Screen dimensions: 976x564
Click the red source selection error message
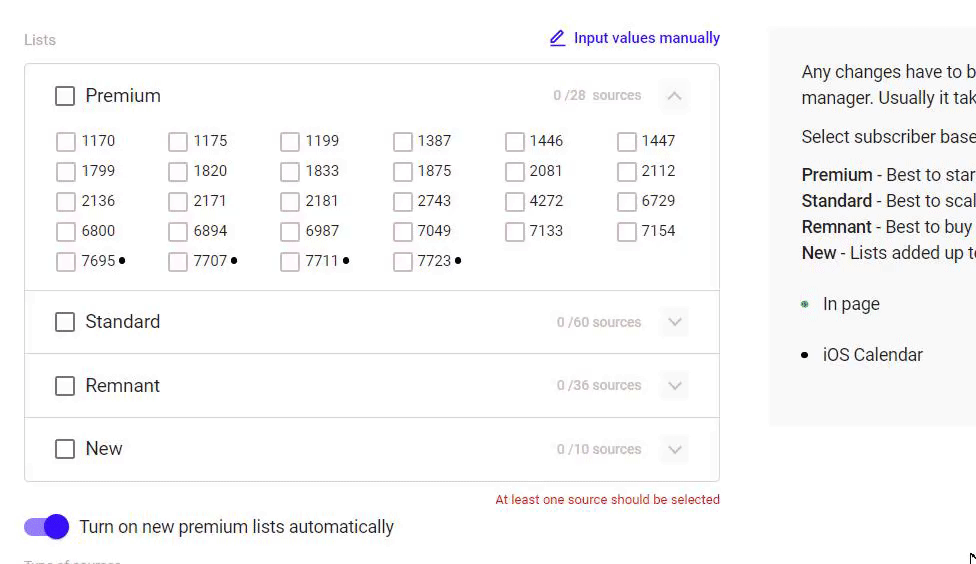(x=608, y=499)
